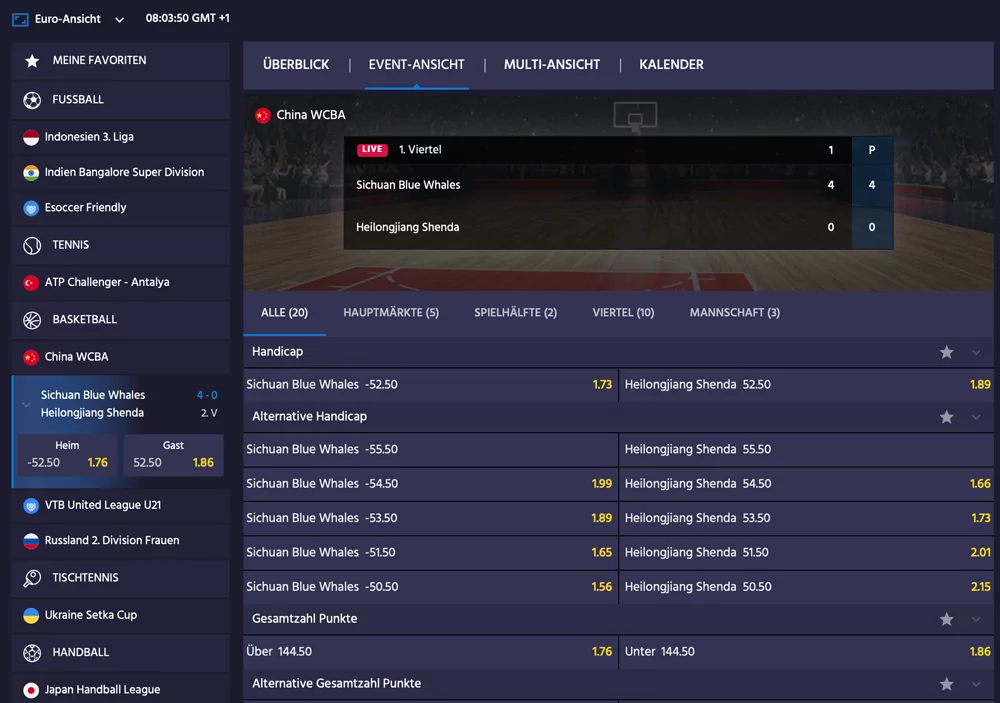This screenshot has height=703, width=1000.
Task: Click the clock showing 08:03:50 GMT +1
Action: pyautogui.click(x=188, y=18)
